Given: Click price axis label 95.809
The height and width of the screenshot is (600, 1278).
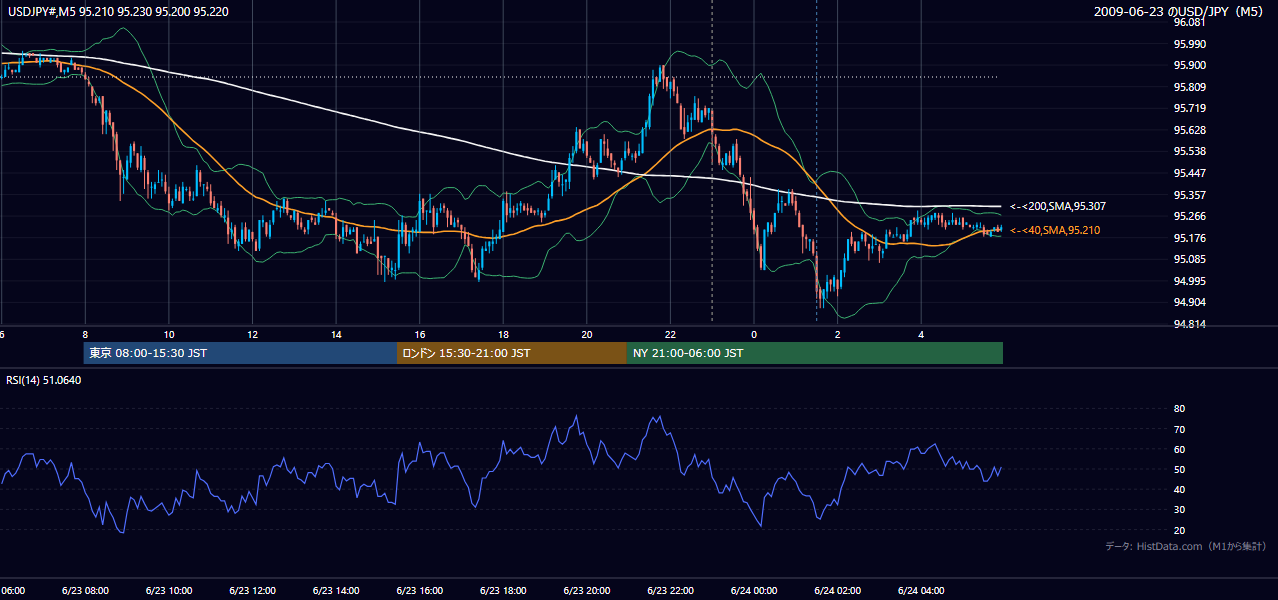Looking at the screenshot, I should 1192,87.
